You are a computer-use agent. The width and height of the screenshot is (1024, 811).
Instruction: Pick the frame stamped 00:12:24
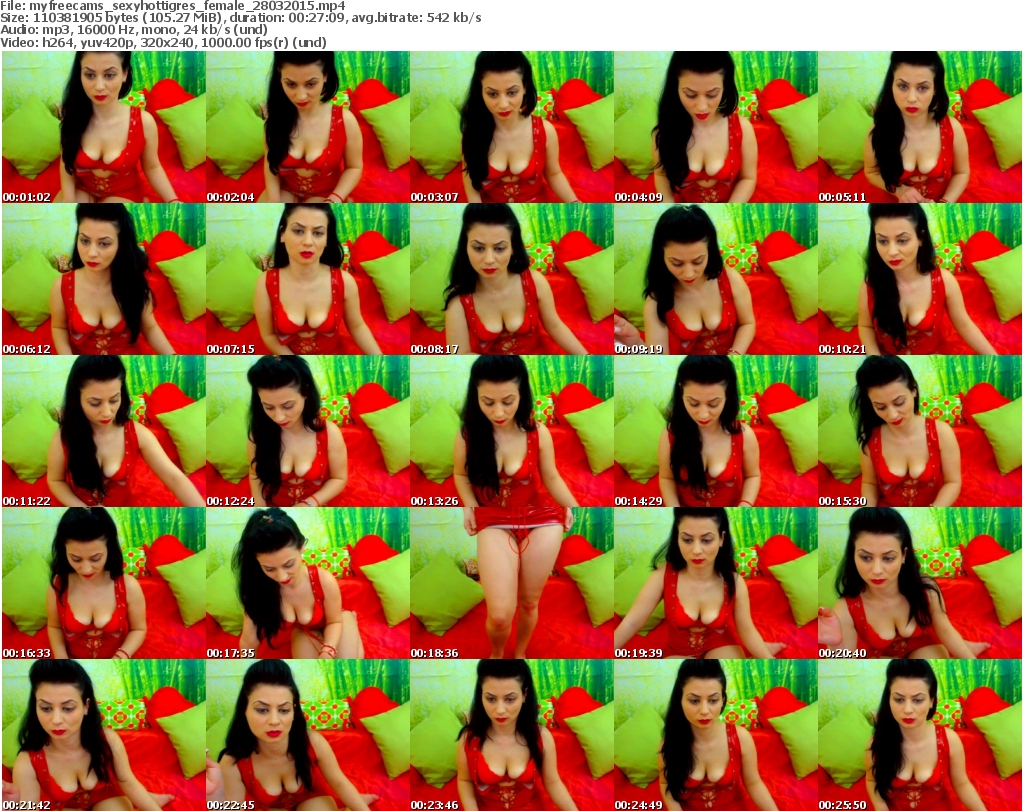click(308, 431)
